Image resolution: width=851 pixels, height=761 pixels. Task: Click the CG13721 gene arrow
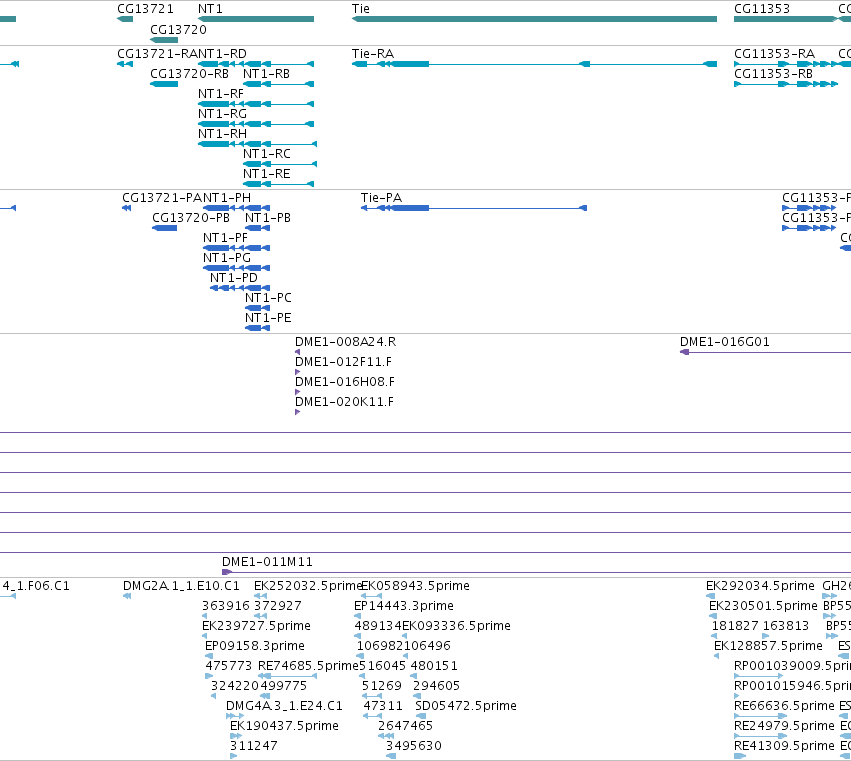[125, 19]
